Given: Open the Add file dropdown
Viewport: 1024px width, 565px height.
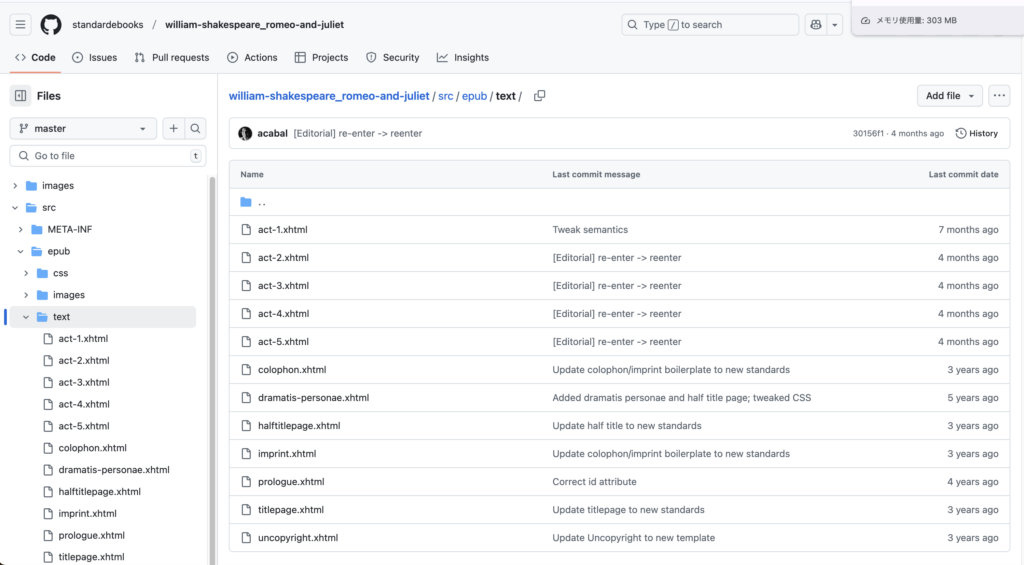Looking at the screenshot, I should (950, 96).
